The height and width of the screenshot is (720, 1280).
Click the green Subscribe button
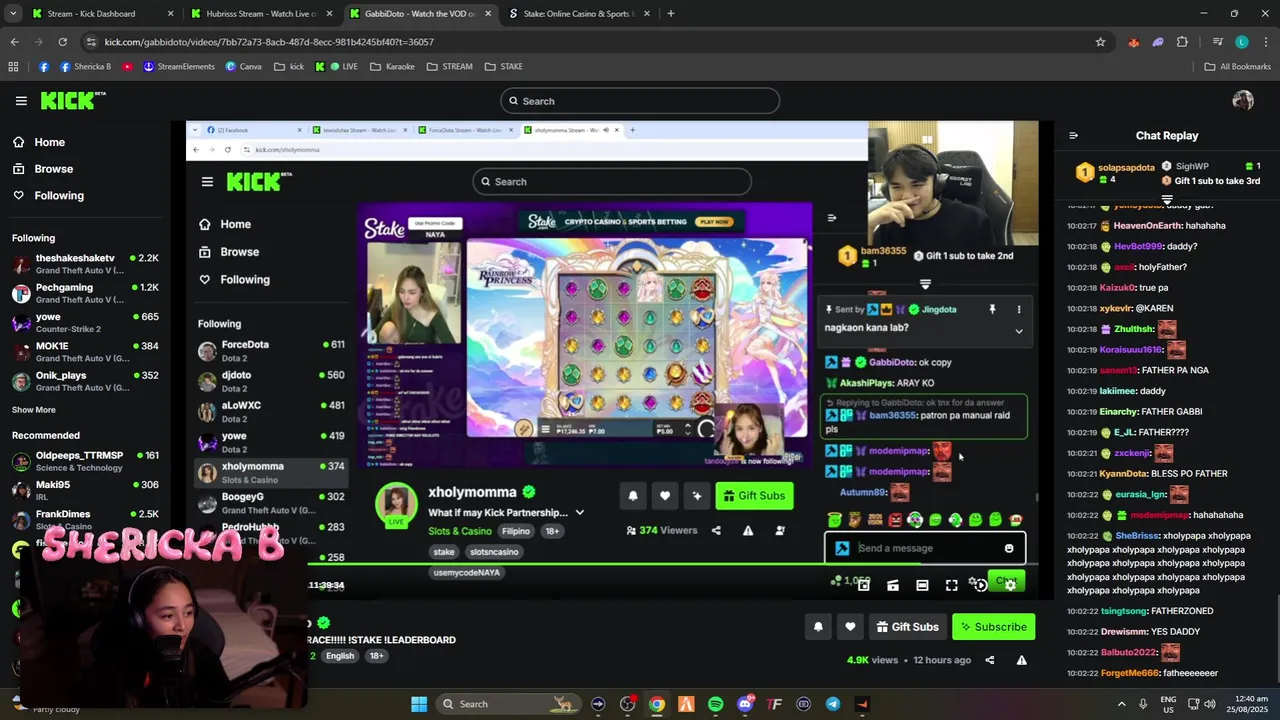coord(993,627)
